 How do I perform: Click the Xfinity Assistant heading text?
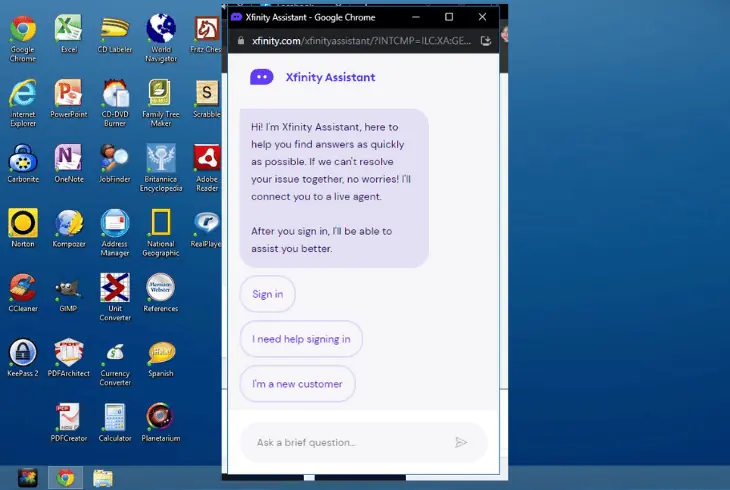[x=330, y=77]
